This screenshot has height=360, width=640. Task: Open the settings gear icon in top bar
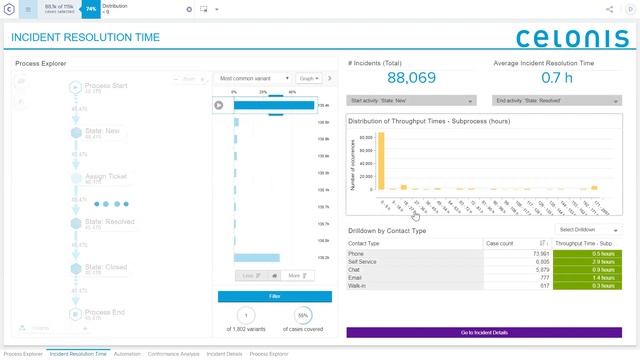[x=189, y=9]
